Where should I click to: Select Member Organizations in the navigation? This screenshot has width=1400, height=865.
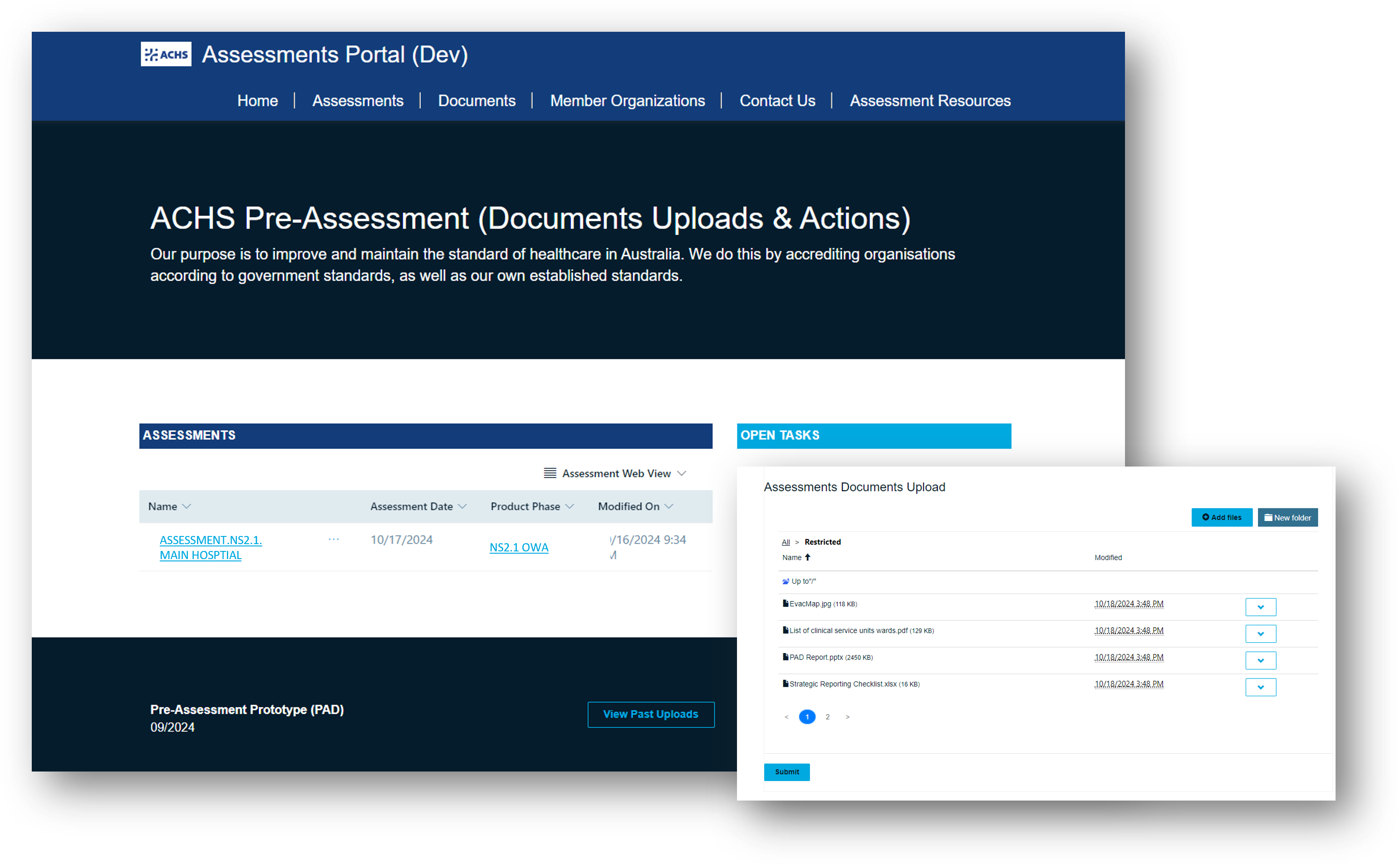click(627, 101)
